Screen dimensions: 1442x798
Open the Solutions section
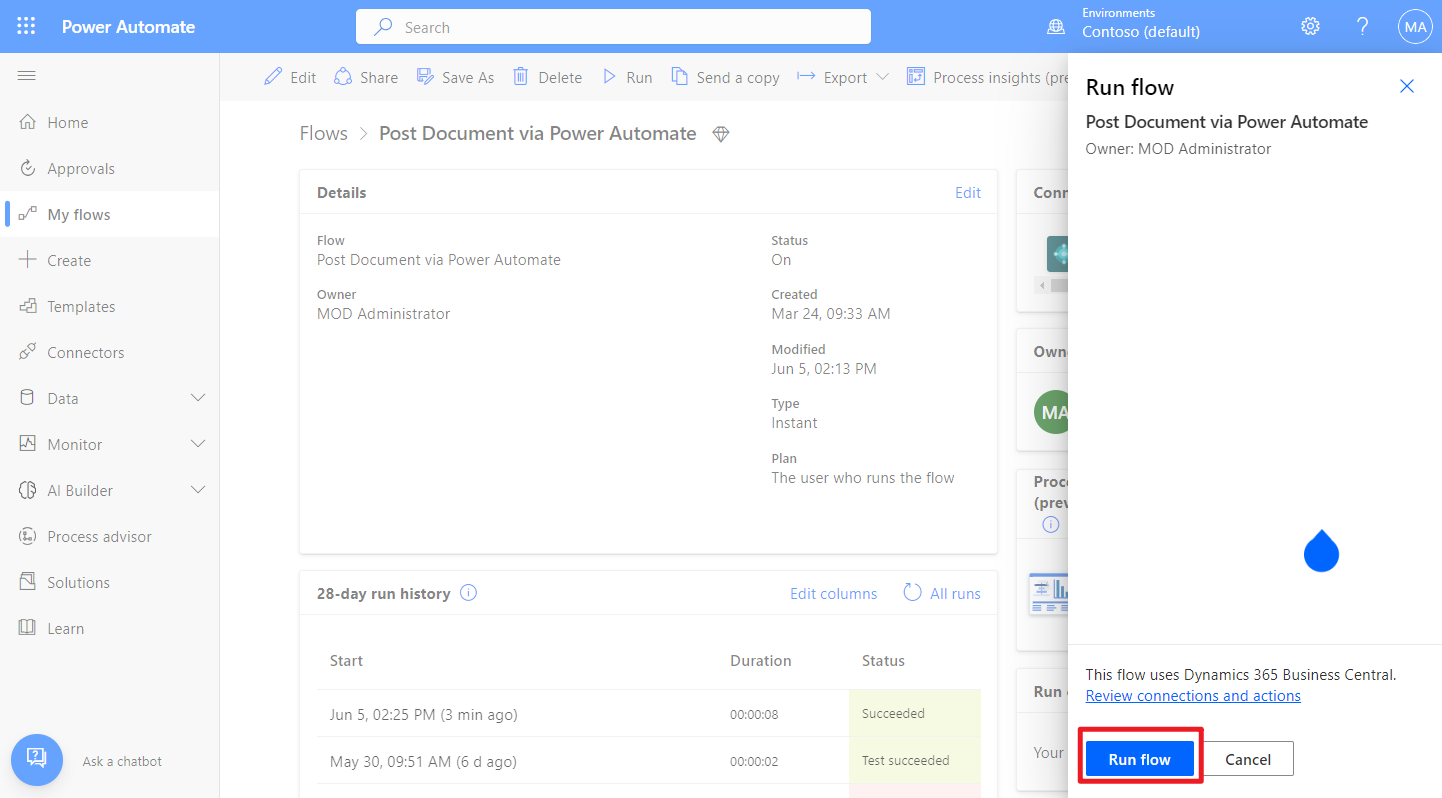click(80, 581)
